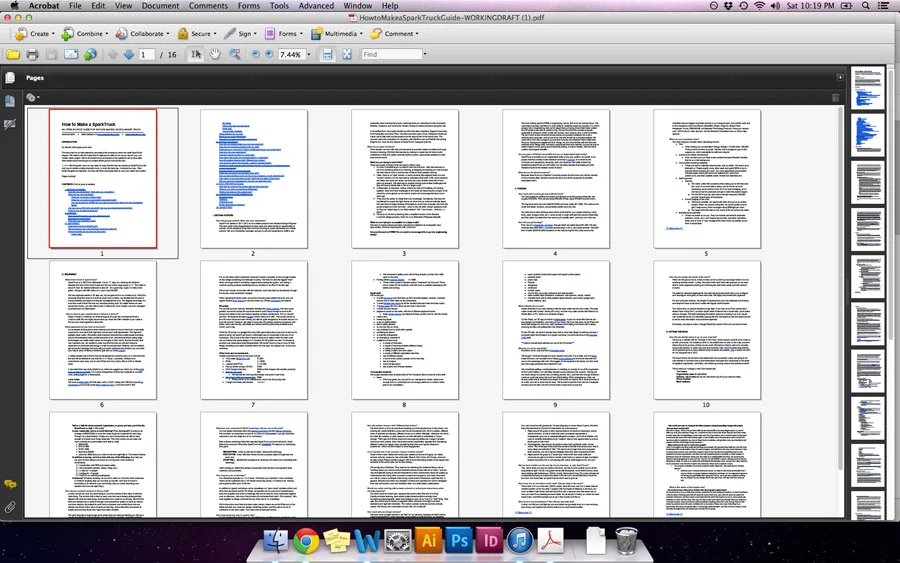The image size is (900, 563).
Task: Go to next page with blue down arrow
Action: (x=129, y=55)
